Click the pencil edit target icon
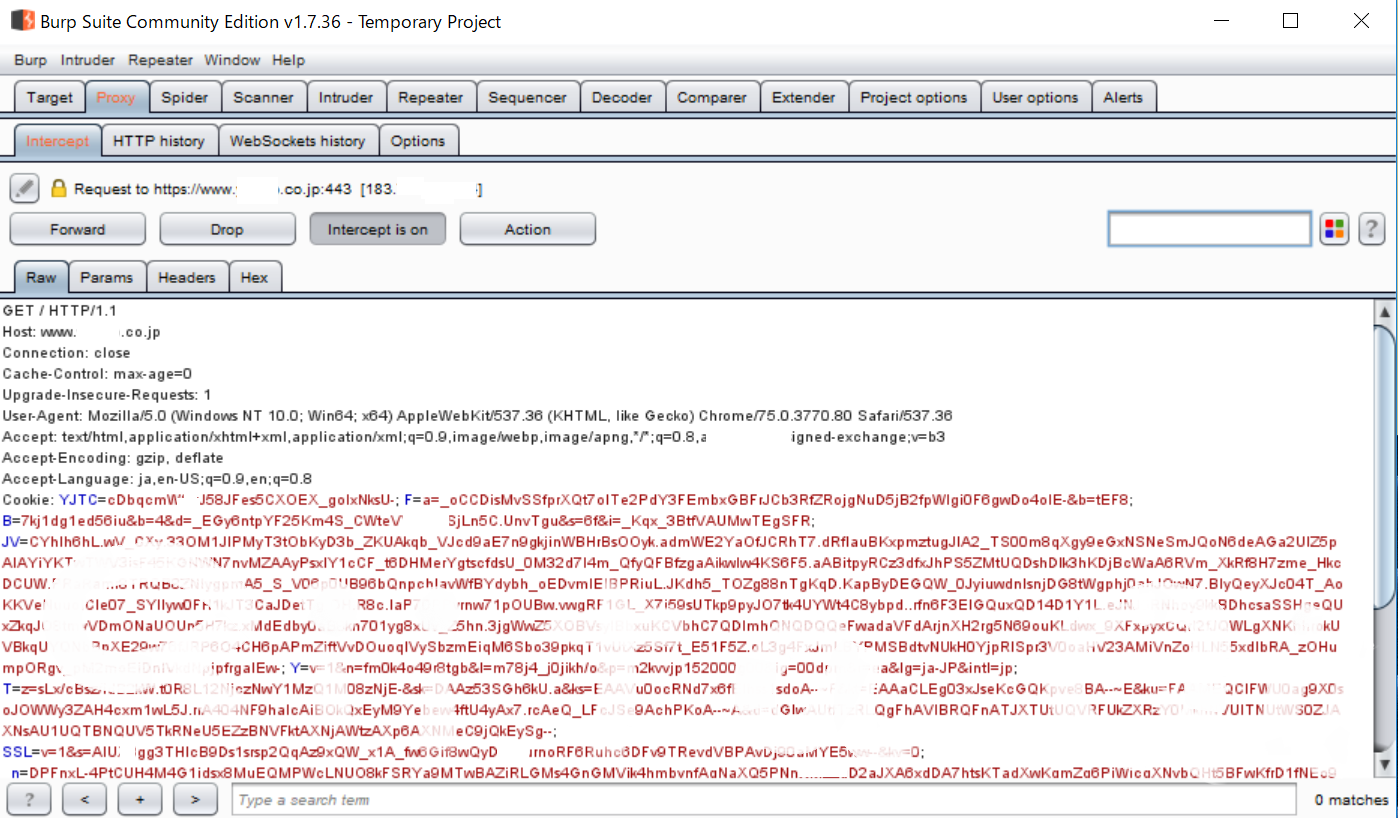The image size is (1398, 818). 25,188
